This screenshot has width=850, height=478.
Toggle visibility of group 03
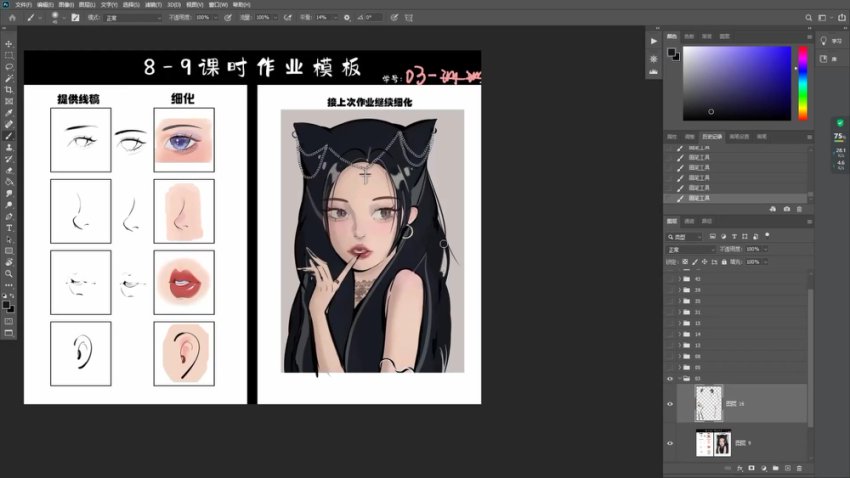pyautogui.click(x=671, y=379)
